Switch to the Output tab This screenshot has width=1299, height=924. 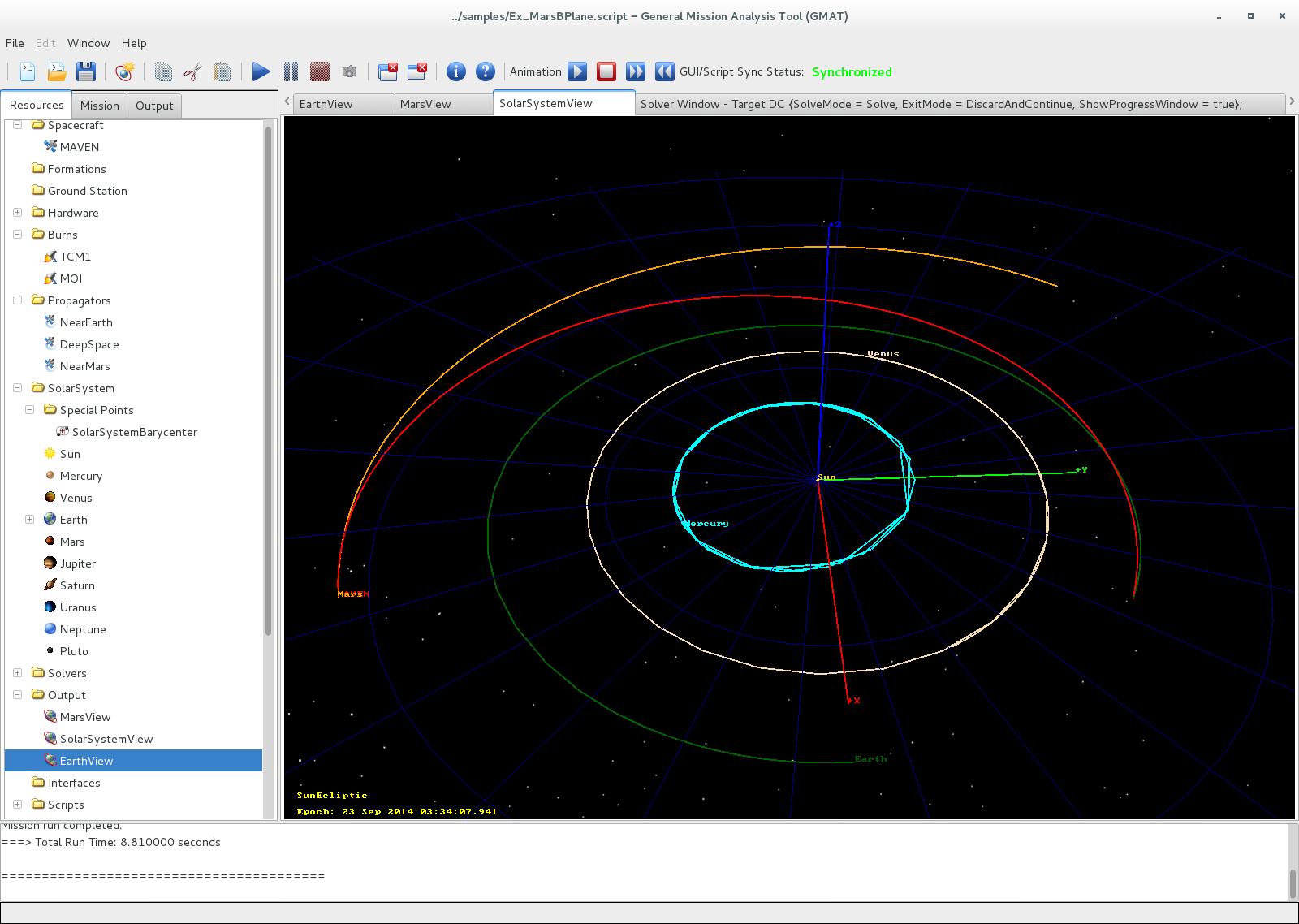click(x=154, y=106)
